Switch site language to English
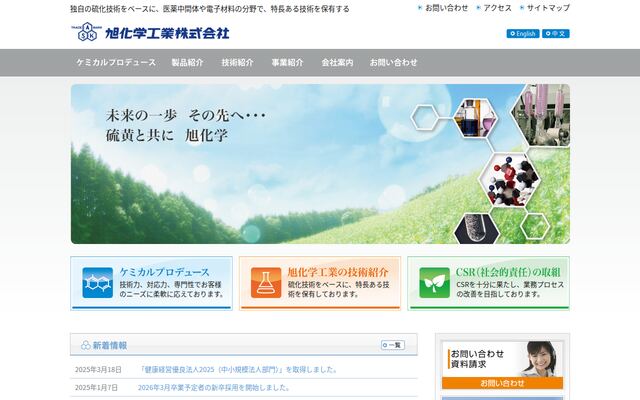The image size is (640, 400). tap(523, 33)
